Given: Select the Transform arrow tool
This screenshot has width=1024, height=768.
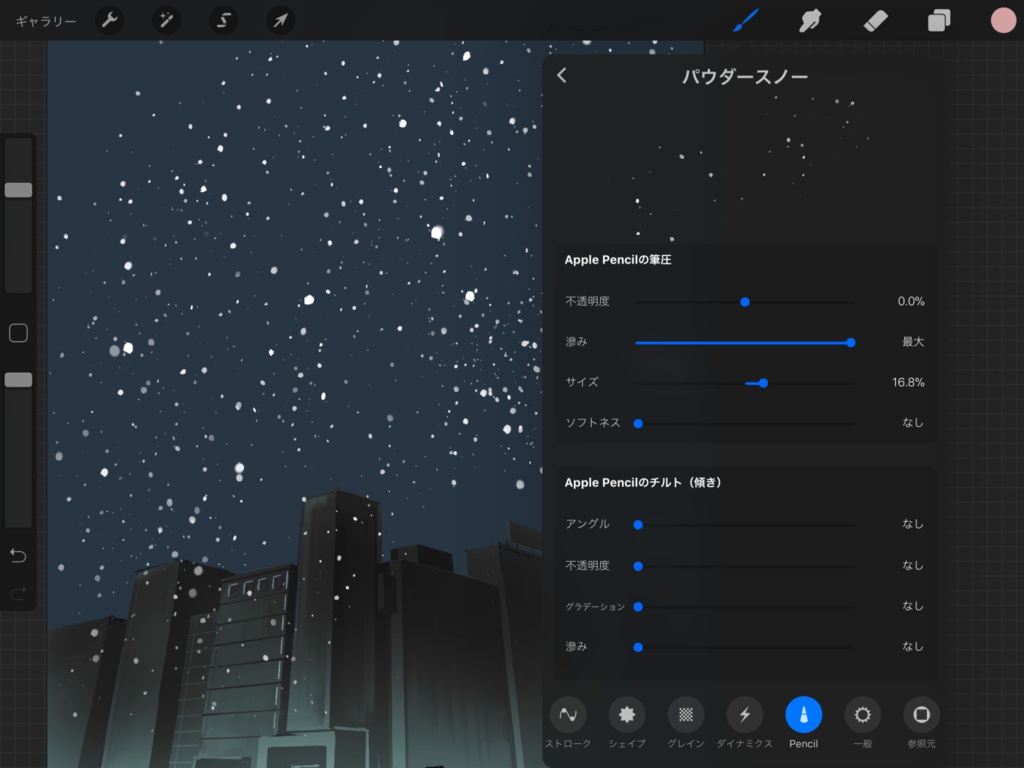Looking at the screenshot, I should (x=280, y=20).
